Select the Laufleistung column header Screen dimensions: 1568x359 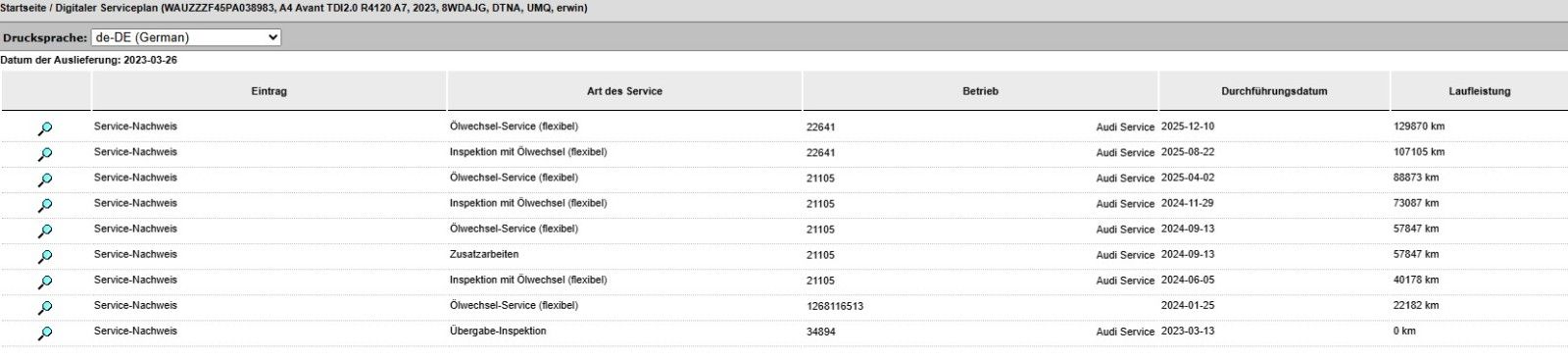1480,91
